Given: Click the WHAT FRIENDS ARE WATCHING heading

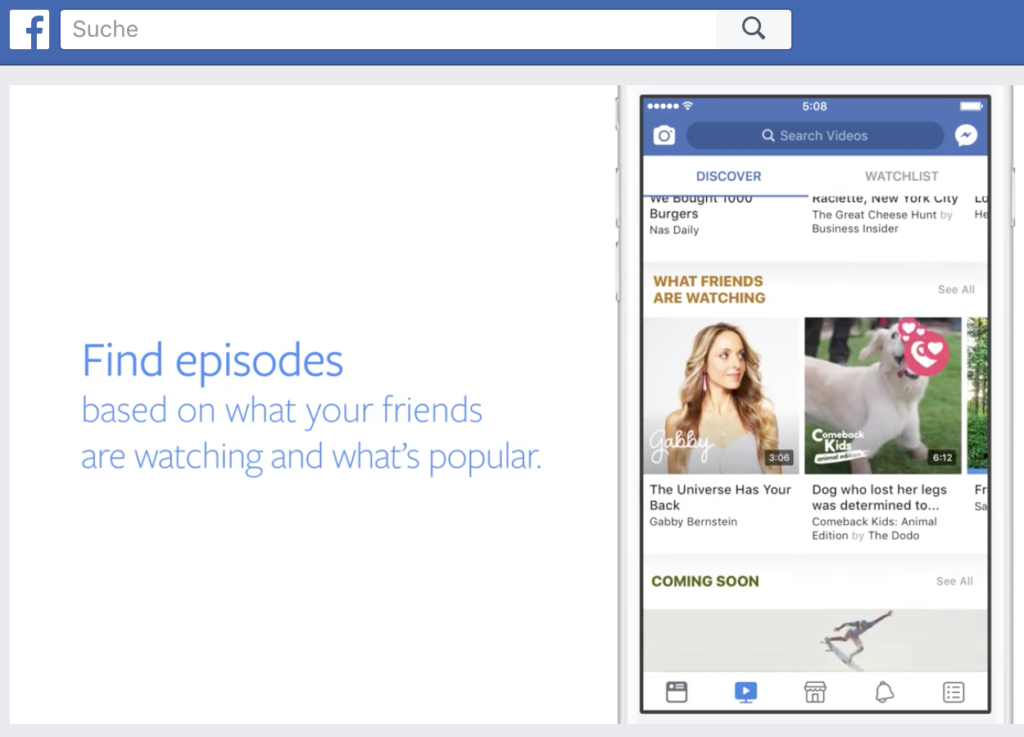Looking at the screenshot, I should 709,289.
